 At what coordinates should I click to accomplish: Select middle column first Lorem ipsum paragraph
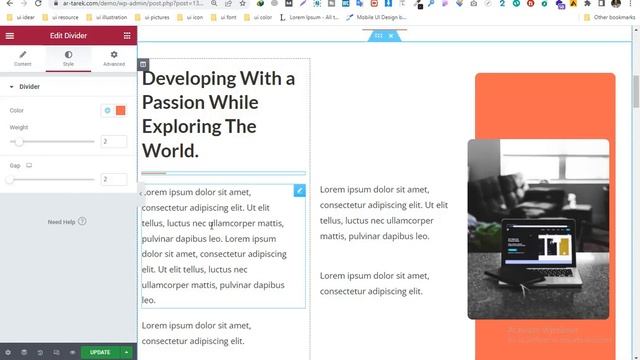pos(384,213)
